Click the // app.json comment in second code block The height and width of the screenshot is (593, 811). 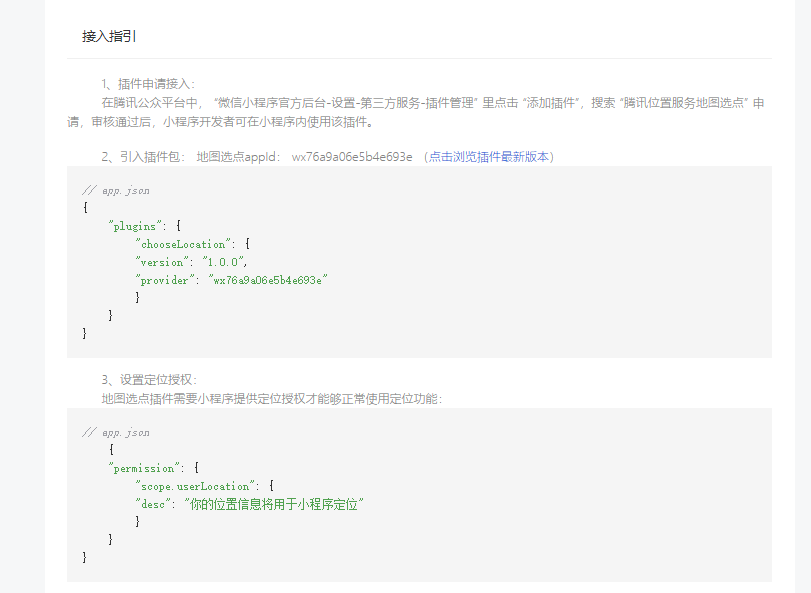pos(116,432)
